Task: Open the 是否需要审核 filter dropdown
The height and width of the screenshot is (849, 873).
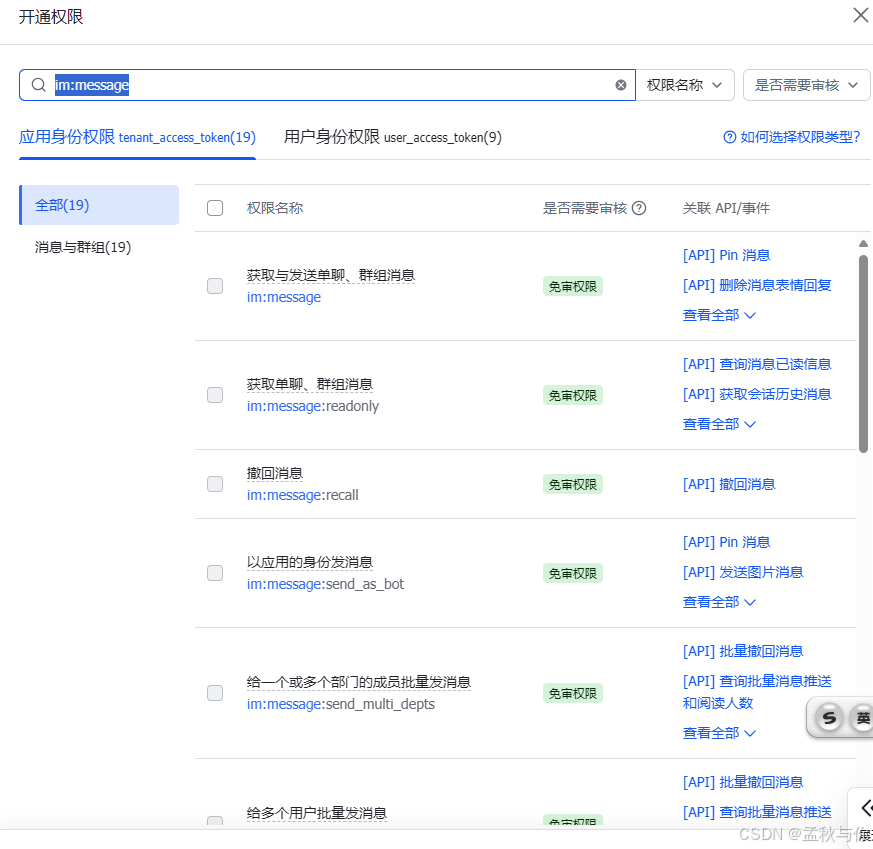Action: tap(806, 85)
